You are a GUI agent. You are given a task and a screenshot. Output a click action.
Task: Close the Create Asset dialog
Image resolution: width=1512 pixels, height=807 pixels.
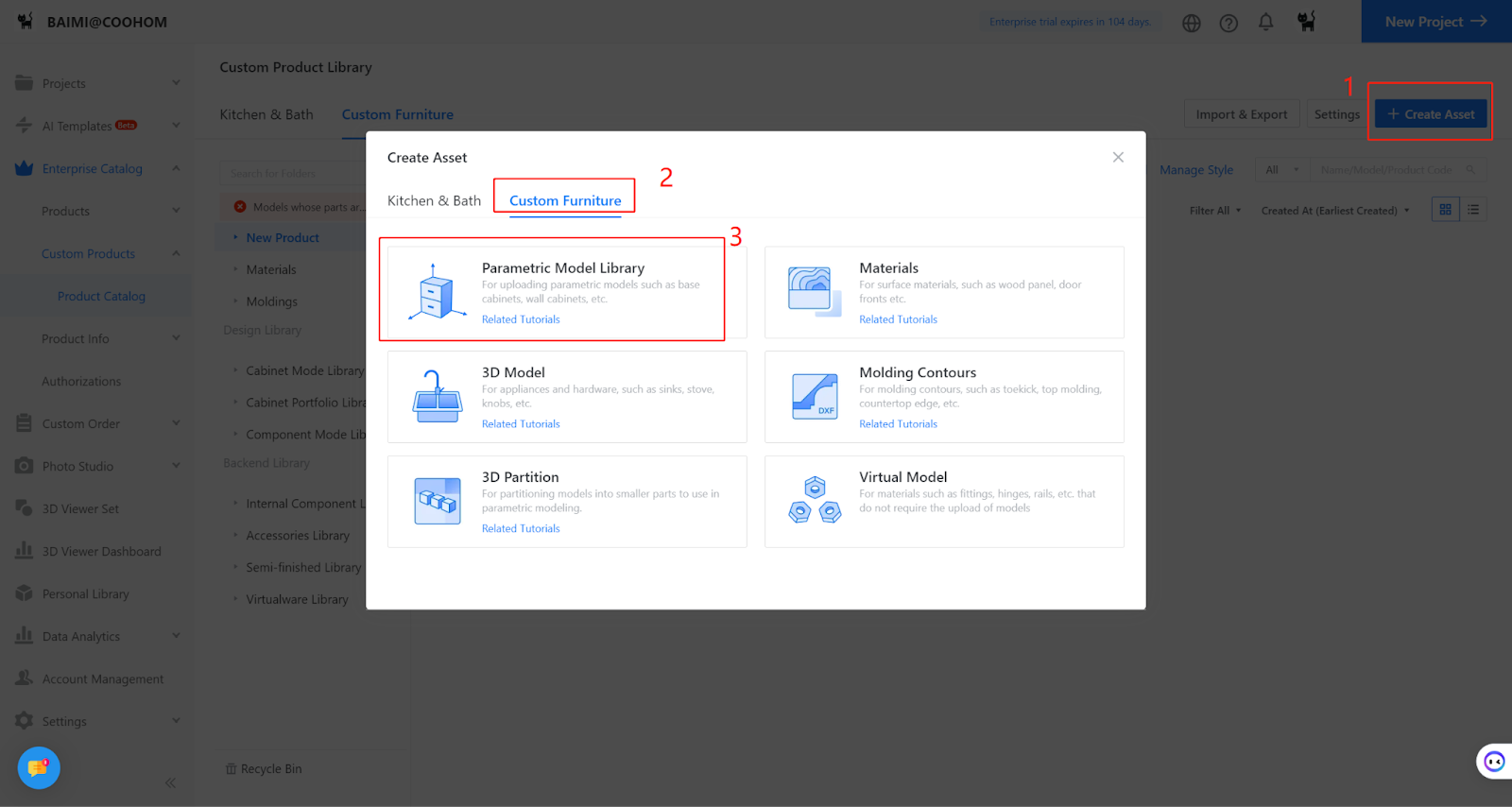pos(1118,157)
